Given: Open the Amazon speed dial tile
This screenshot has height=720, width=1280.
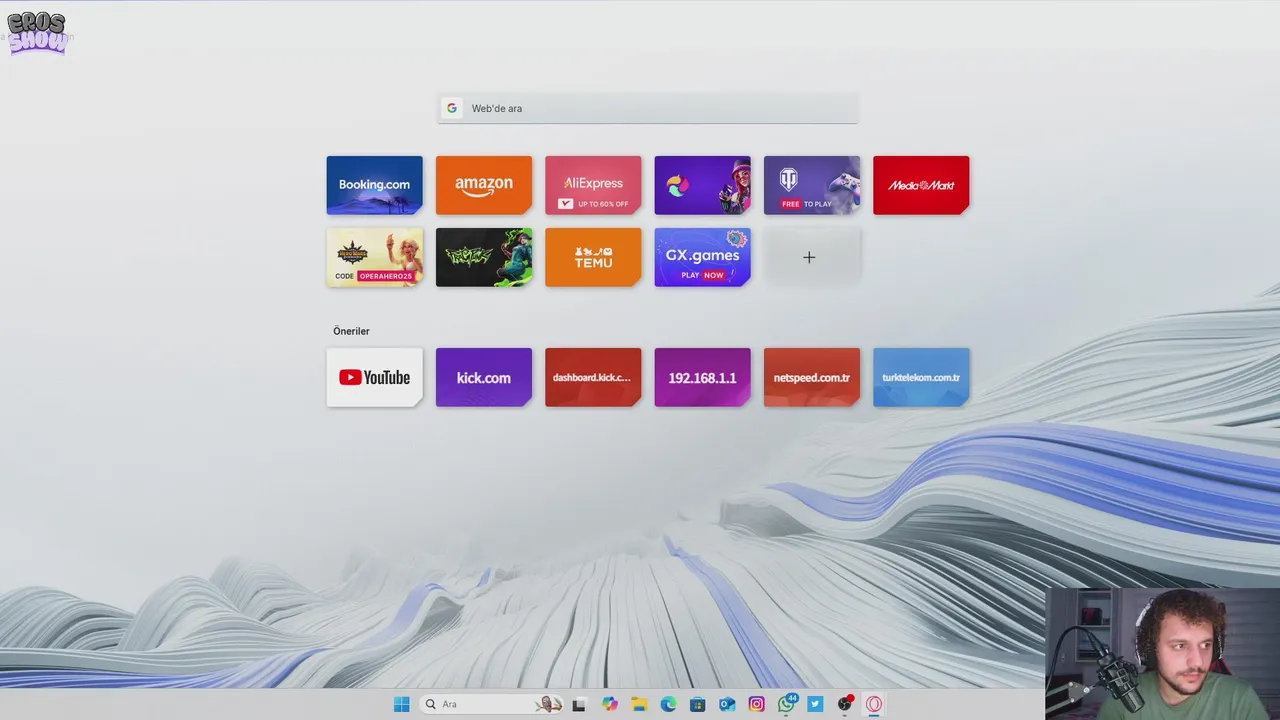Looking at the screenshot, I should click(x=484, y=185).
